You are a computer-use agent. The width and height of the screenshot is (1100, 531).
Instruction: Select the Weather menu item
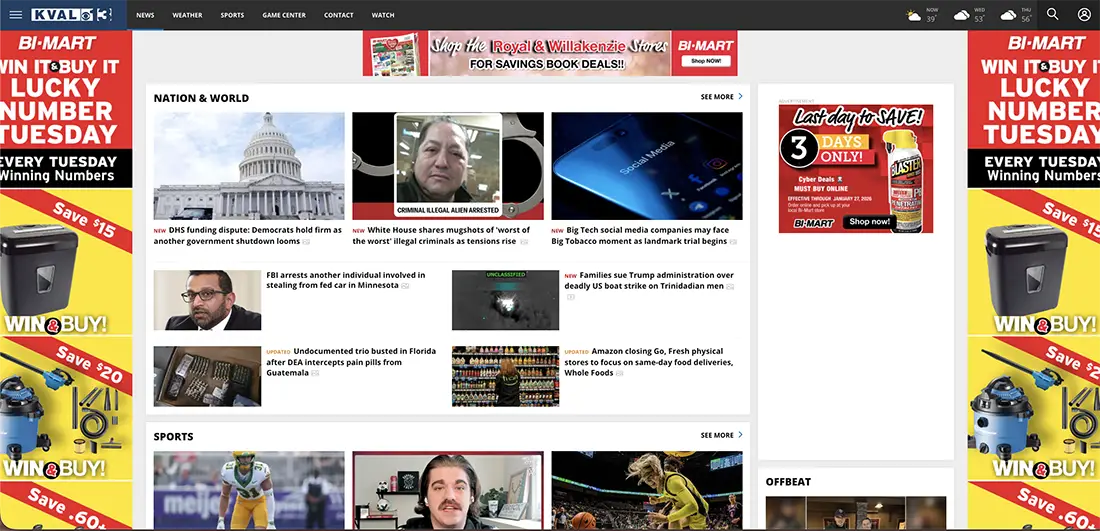click(187, 15)
